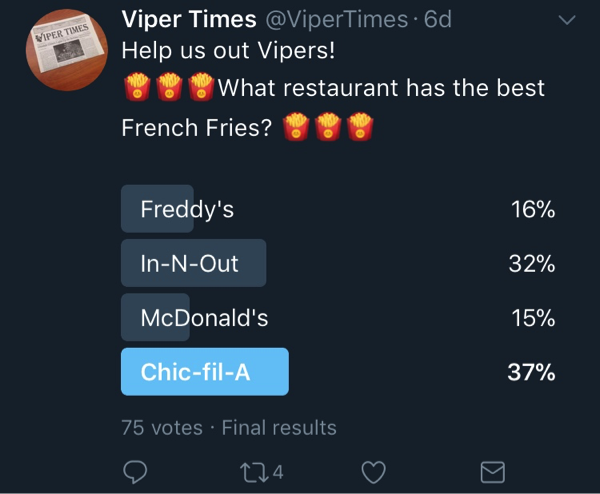Click the 37% result for Chic-fil-A
The height and width of the screenshot is (494, 600).
tap(531, 372)
